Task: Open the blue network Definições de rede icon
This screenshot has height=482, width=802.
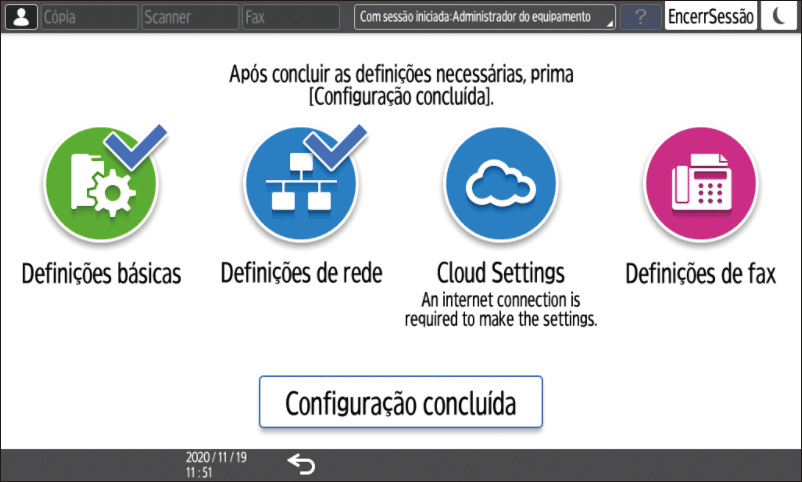Action: click(x=301, y=184)
